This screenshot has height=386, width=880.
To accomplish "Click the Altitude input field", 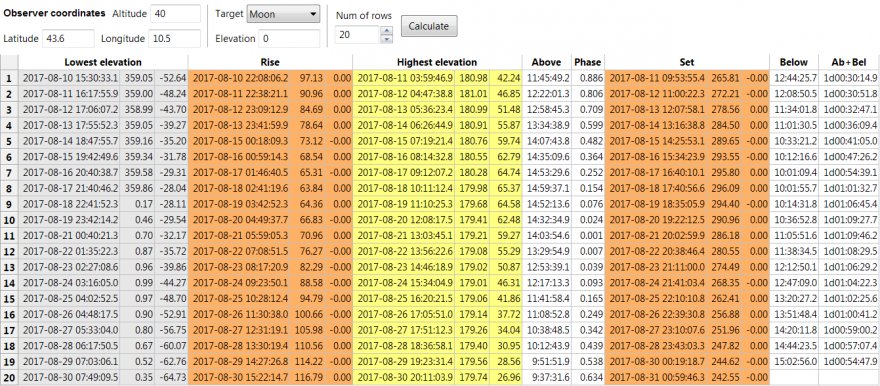I will (x=176, y=14).
